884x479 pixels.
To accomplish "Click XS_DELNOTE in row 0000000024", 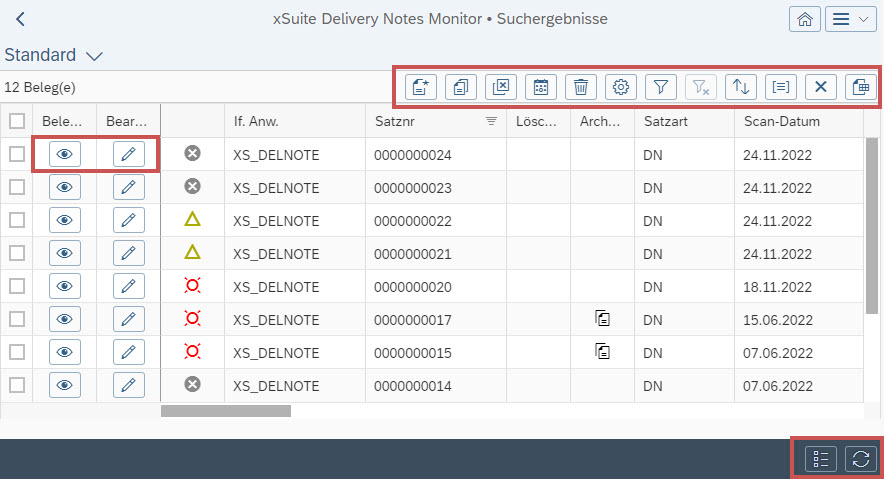I will click(x=276, y=155).
